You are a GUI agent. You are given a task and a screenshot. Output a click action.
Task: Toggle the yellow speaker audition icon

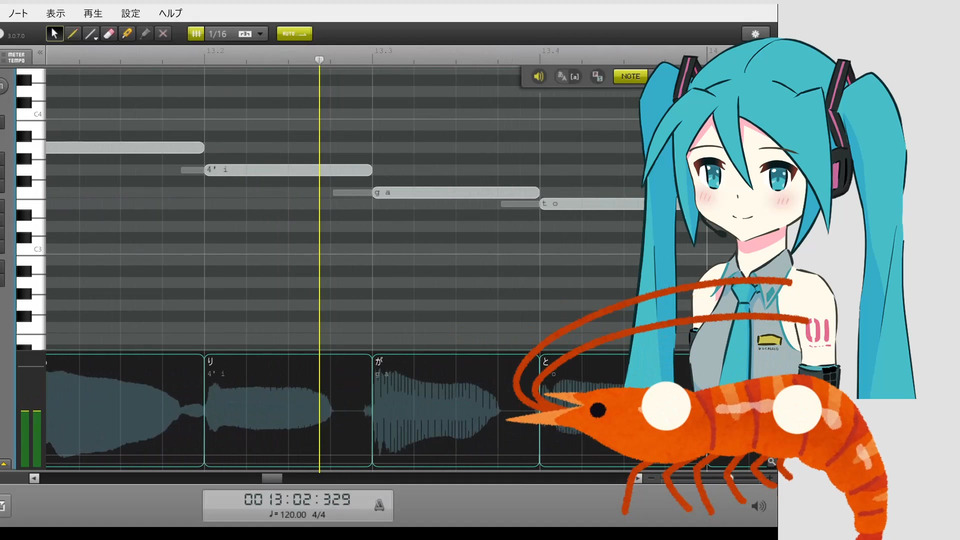pos(538,77)
